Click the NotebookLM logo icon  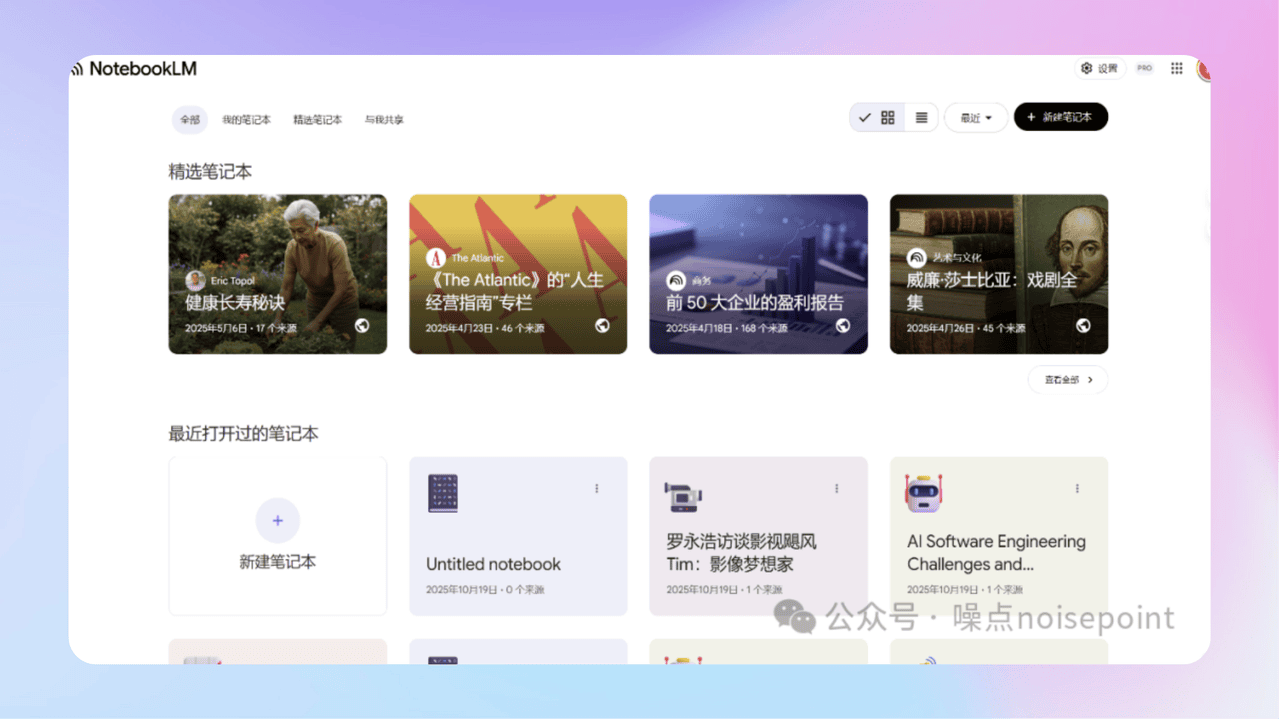[77, 69]
